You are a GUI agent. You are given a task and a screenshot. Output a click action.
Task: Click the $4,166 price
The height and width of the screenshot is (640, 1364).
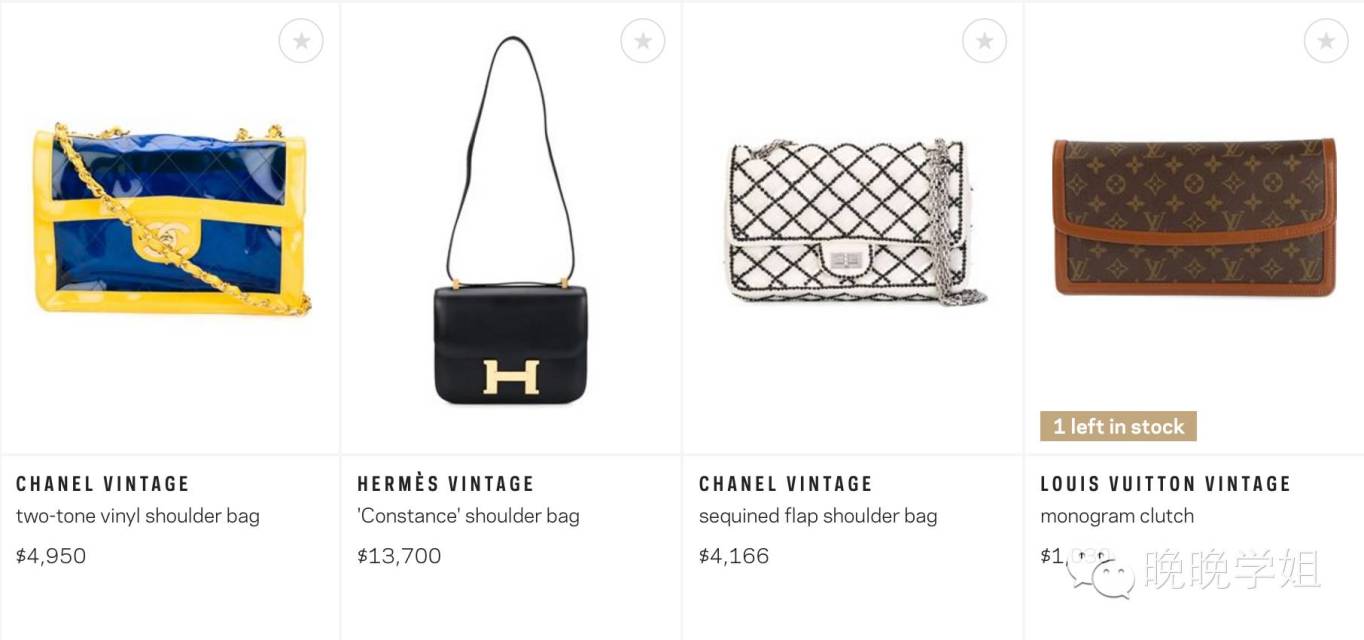734,556
